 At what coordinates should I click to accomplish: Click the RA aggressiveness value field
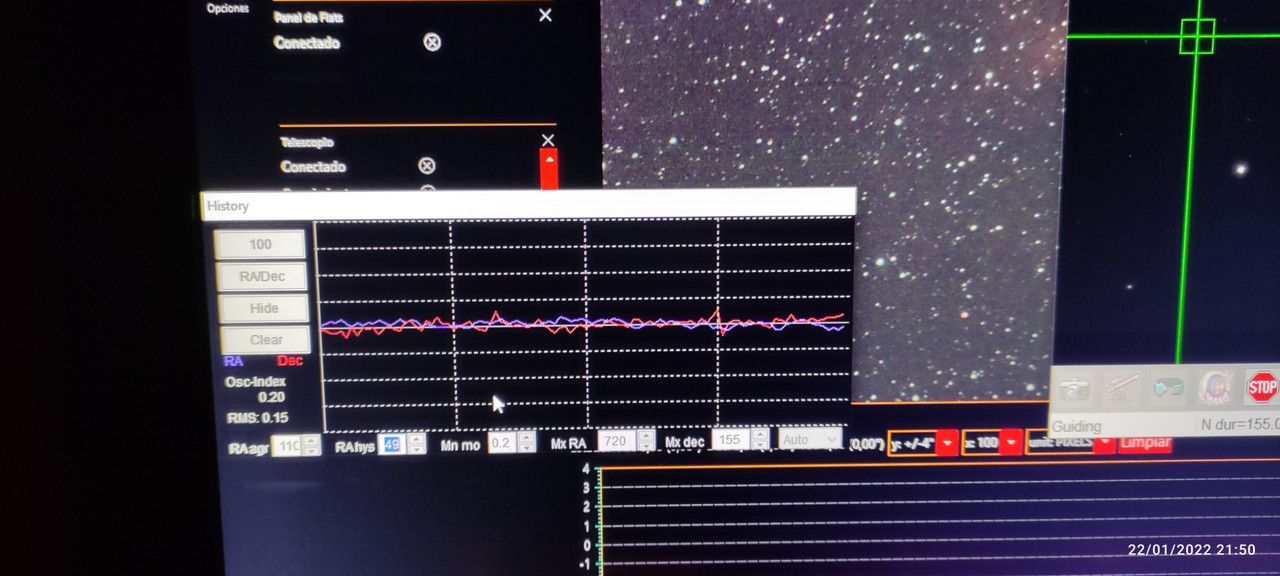[x=287, y=446]
